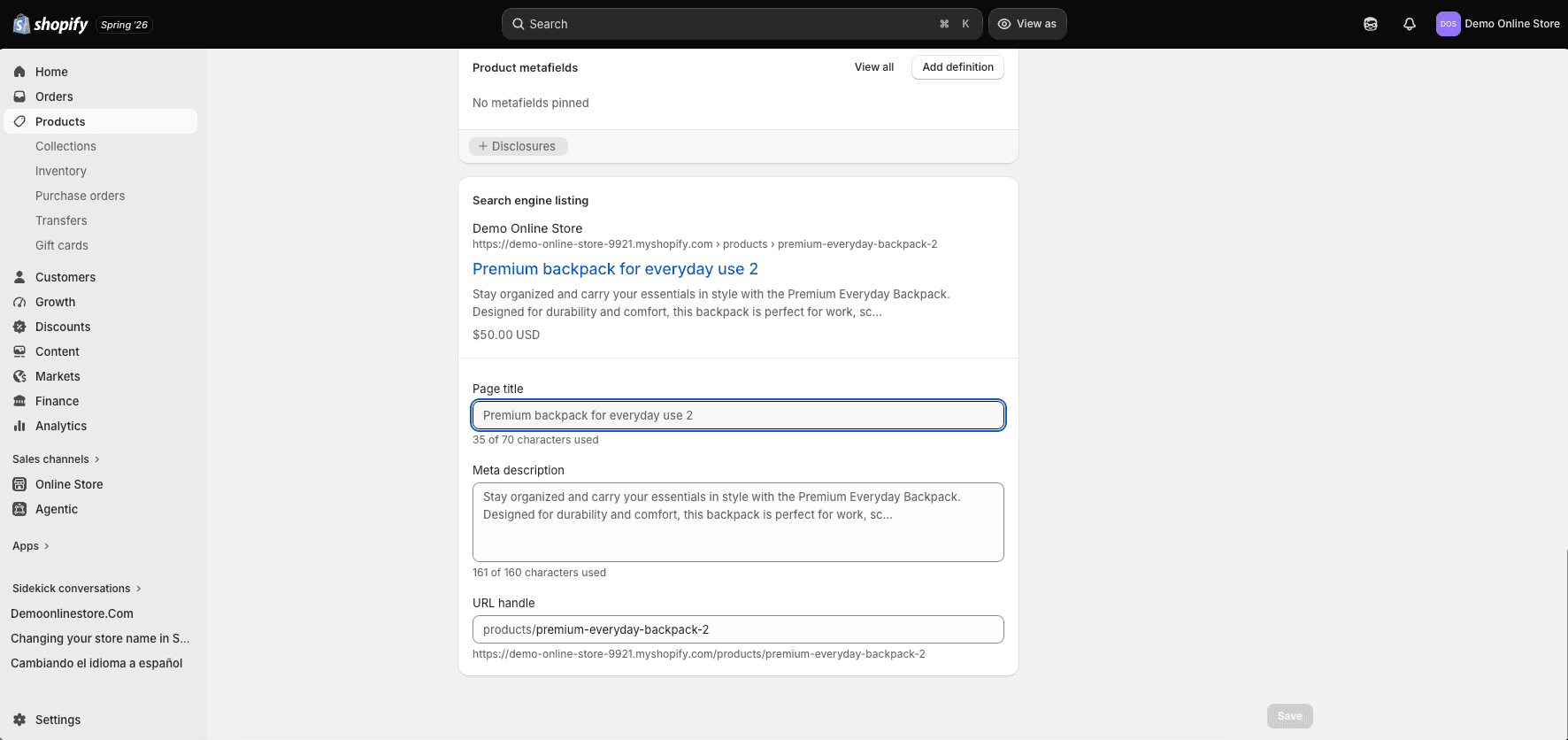Click the Meta description text area

point(738,522)
